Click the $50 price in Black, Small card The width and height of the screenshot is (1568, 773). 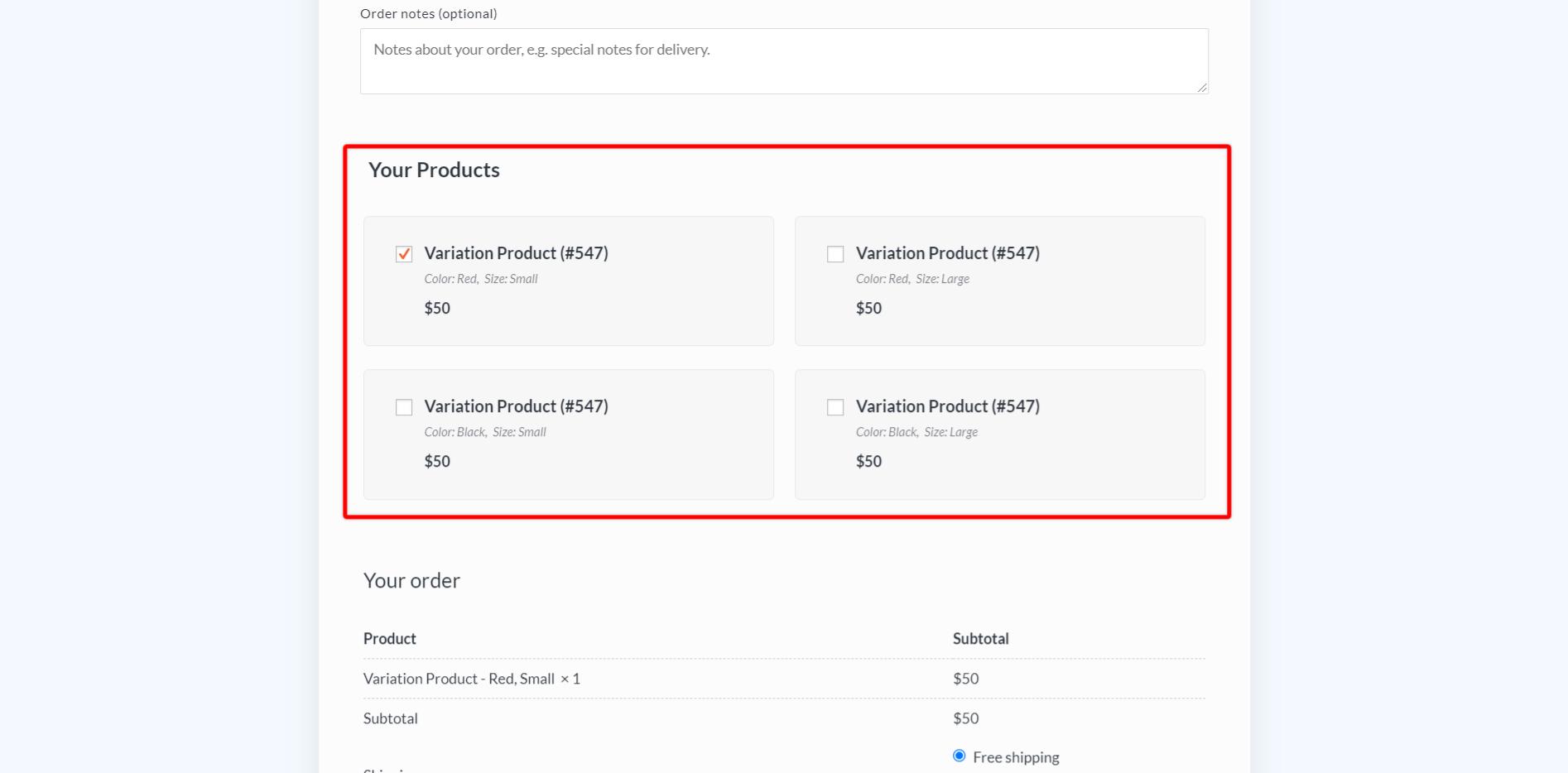tap(437, 461)
